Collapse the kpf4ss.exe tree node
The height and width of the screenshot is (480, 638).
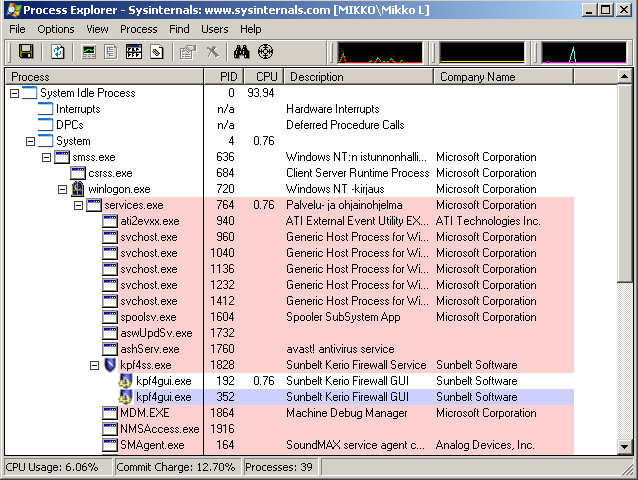(94, 365)
